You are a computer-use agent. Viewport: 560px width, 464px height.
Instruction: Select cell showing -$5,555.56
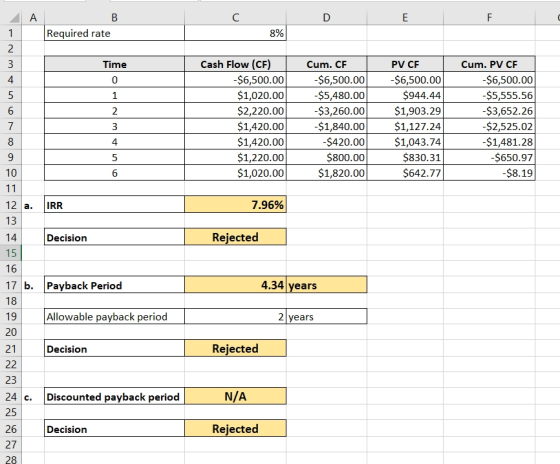point(489,95)
